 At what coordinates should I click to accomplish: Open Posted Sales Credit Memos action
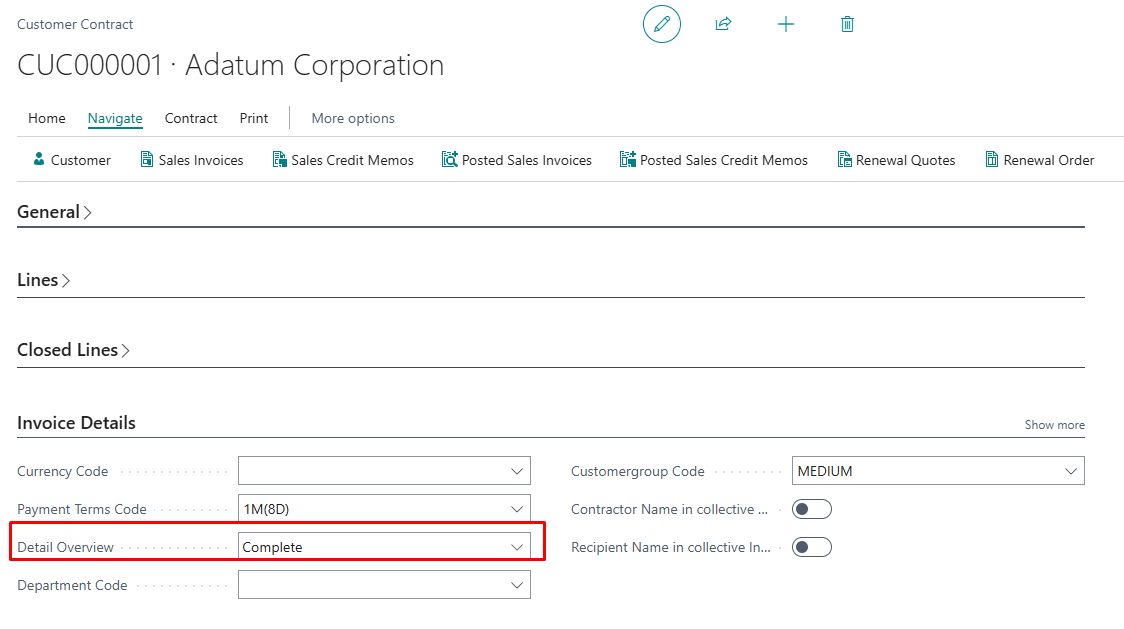[x=713, y=160]
